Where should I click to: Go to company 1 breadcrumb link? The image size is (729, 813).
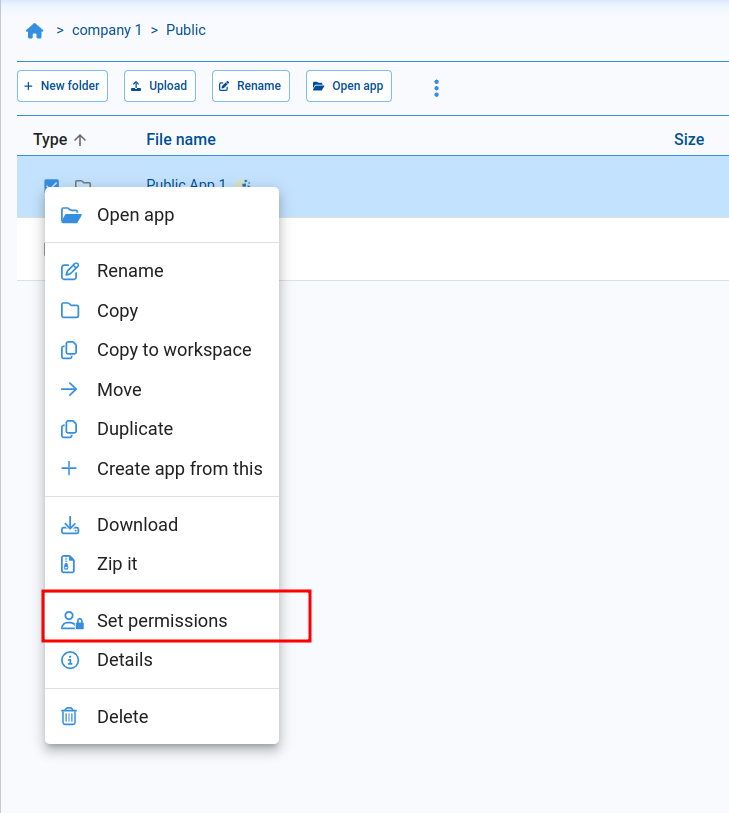[107, 30]
